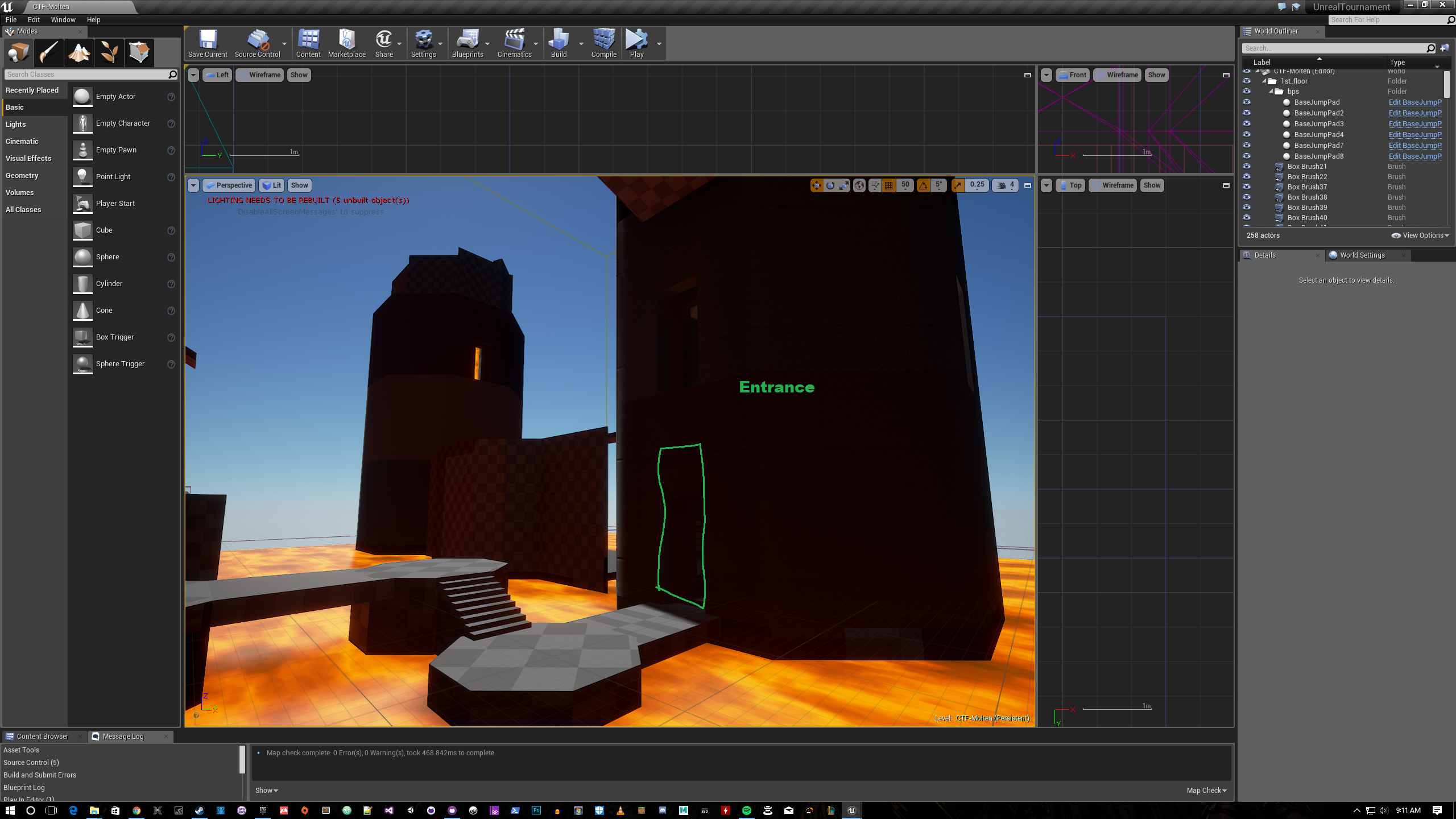Select scale gizmo tool in perspective viewport
The width and height of the screenshot is (1456, 819).
tap(844, 185)
